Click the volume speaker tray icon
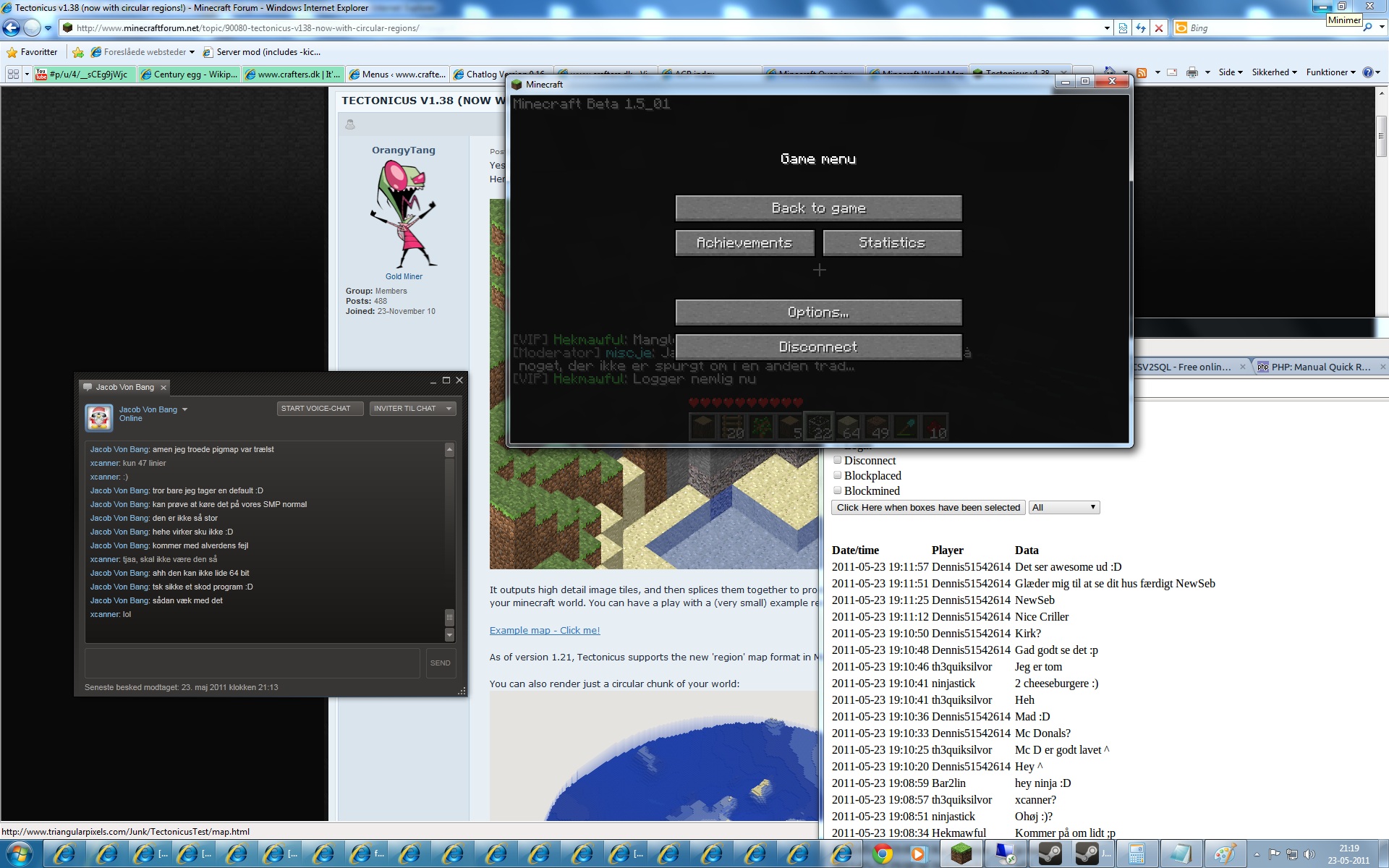The width and height of the screenshot is (1389, 868). 1309,855
